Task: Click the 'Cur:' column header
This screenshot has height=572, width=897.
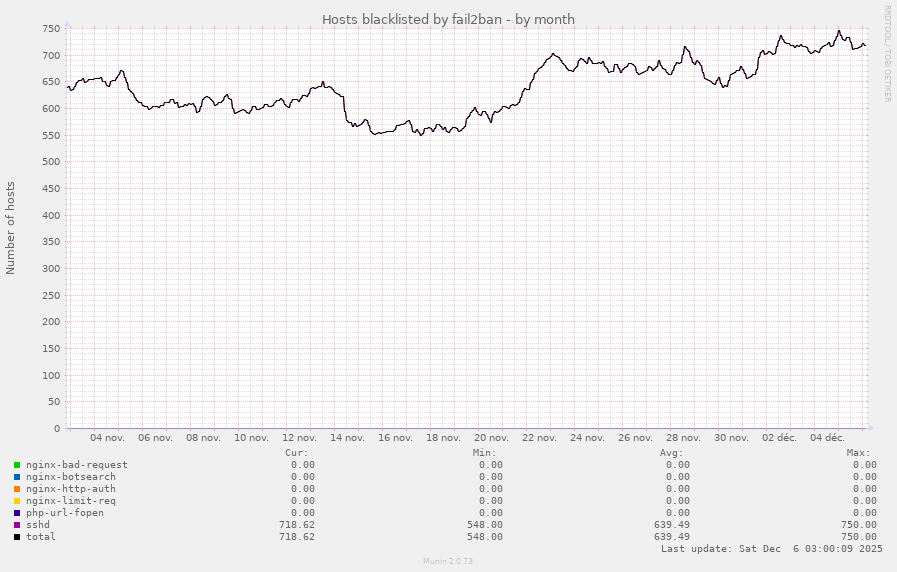Action: (297, 452)
